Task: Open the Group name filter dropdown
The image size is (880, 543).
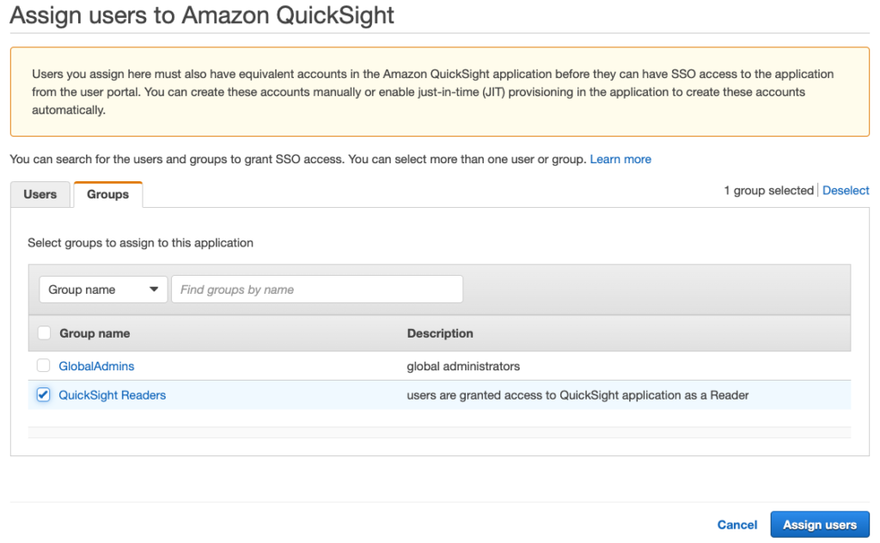Action: coord(102,289)
